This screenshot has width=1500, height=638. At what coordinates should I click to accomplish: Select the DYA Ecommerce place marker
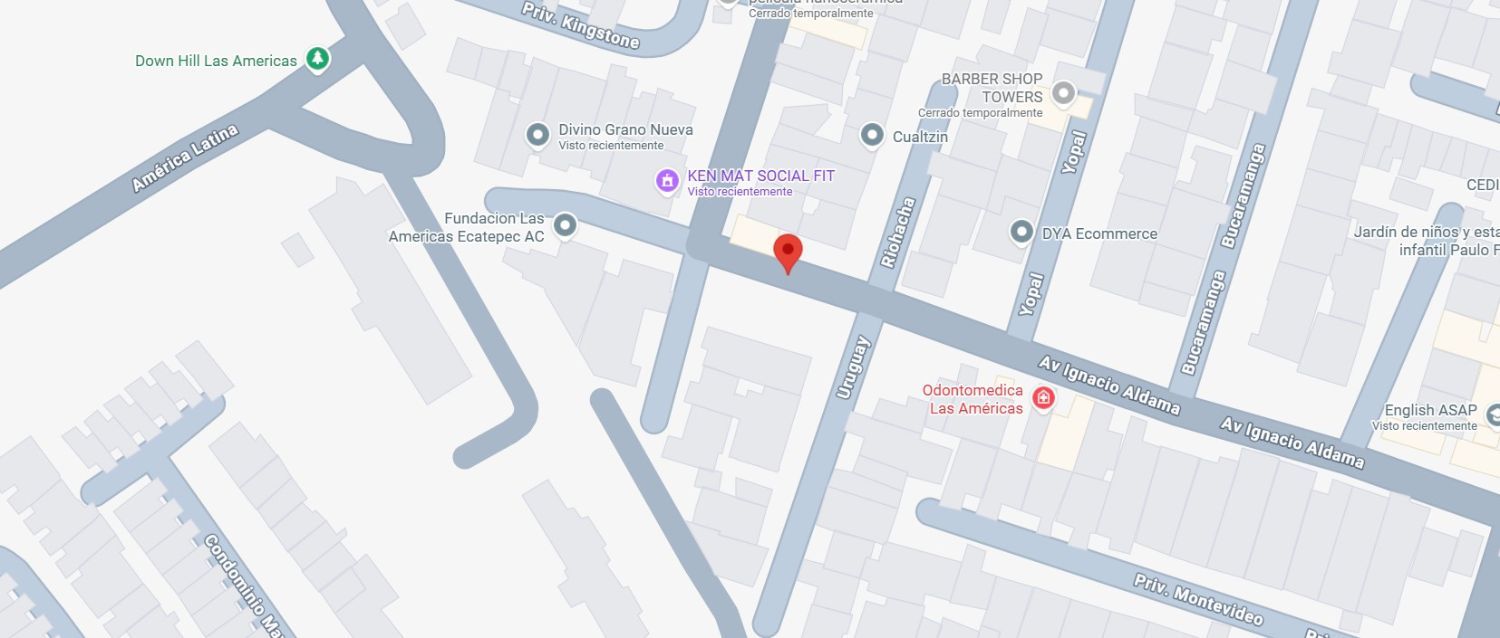1021,232
